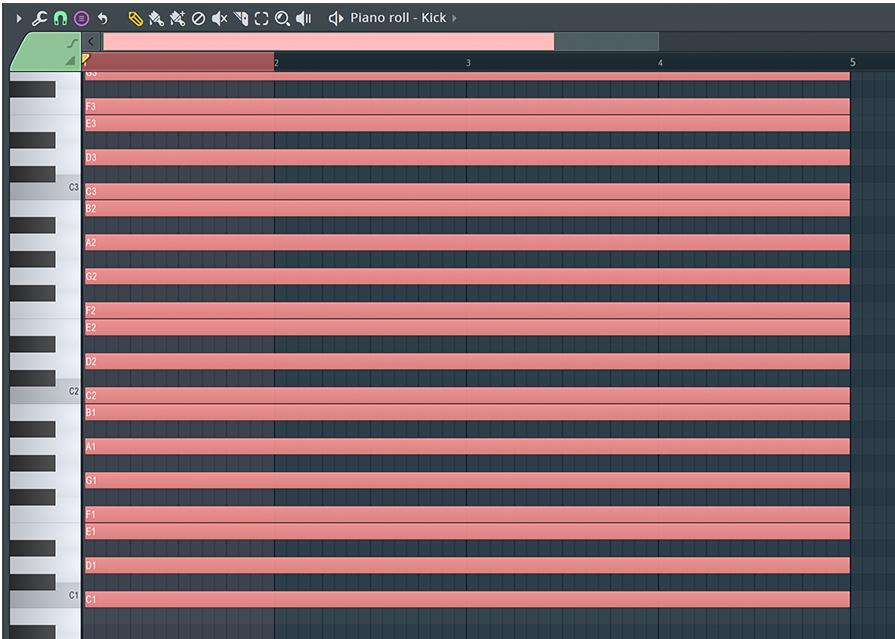Select the Paint drum sequencer brush tool
Image resolution: width=895 pixels, height=639 pixels.
tap(178, 19)
